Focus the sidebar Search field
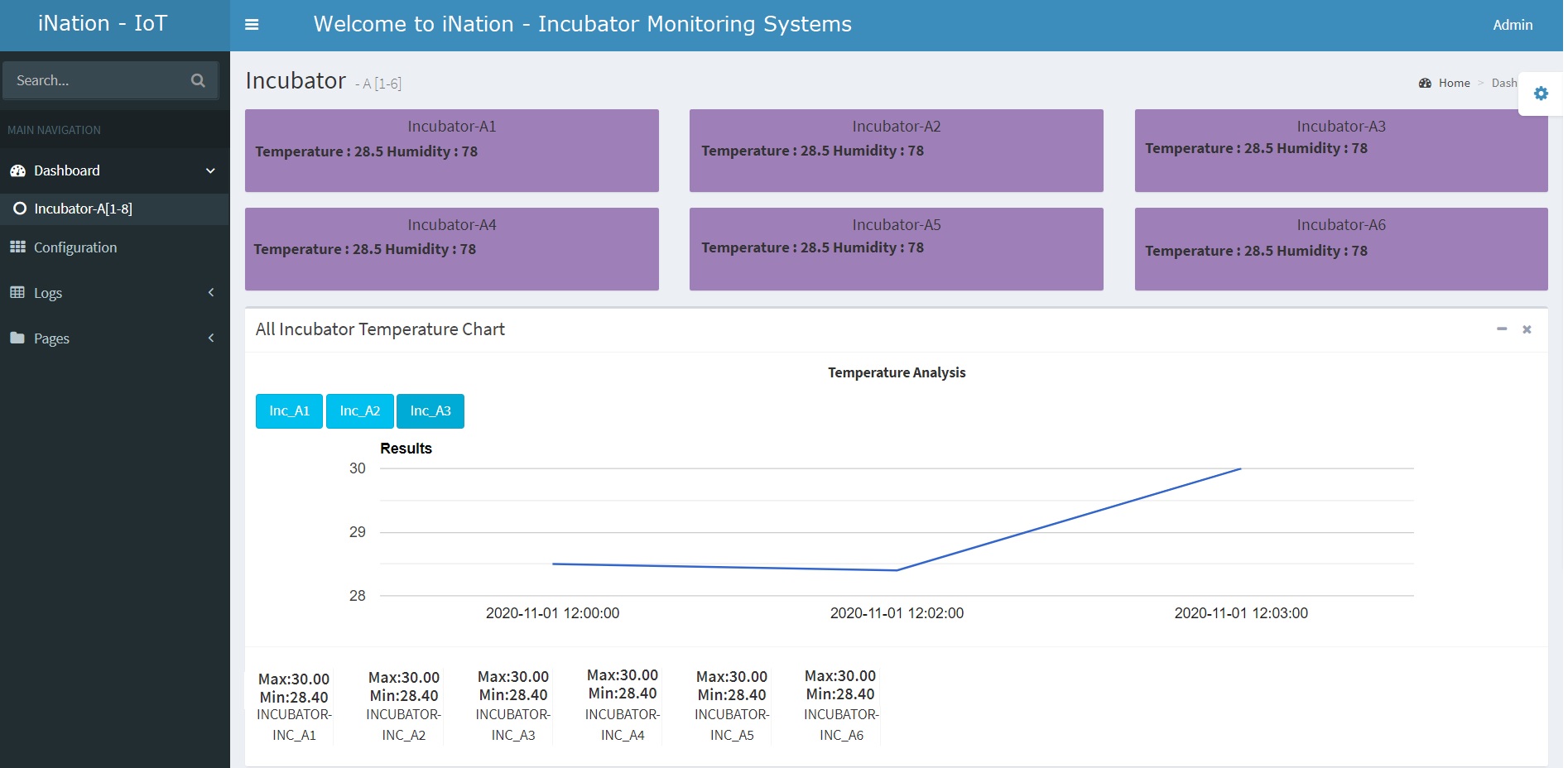1568x768 pixels. pyautogui.click(x=95, y=80)
